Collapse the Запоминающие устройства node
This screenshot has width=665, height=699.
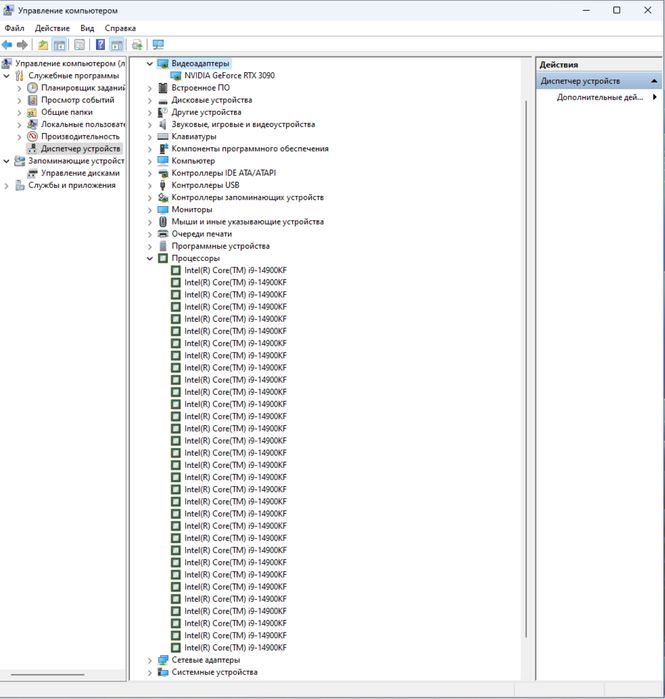pos(7,161)
